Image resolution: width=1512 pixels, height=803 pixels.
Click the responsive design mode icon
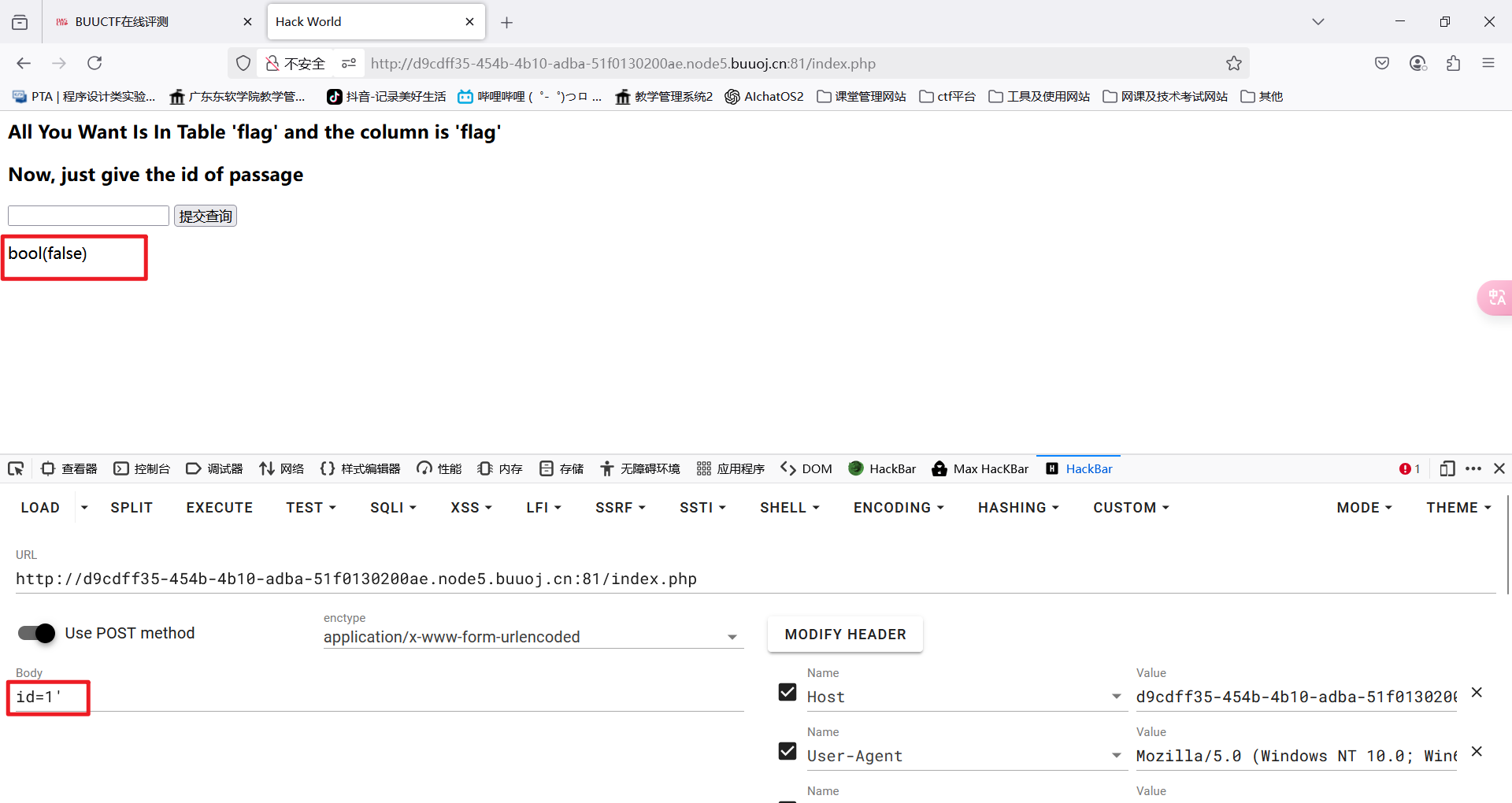point(1447,468)
